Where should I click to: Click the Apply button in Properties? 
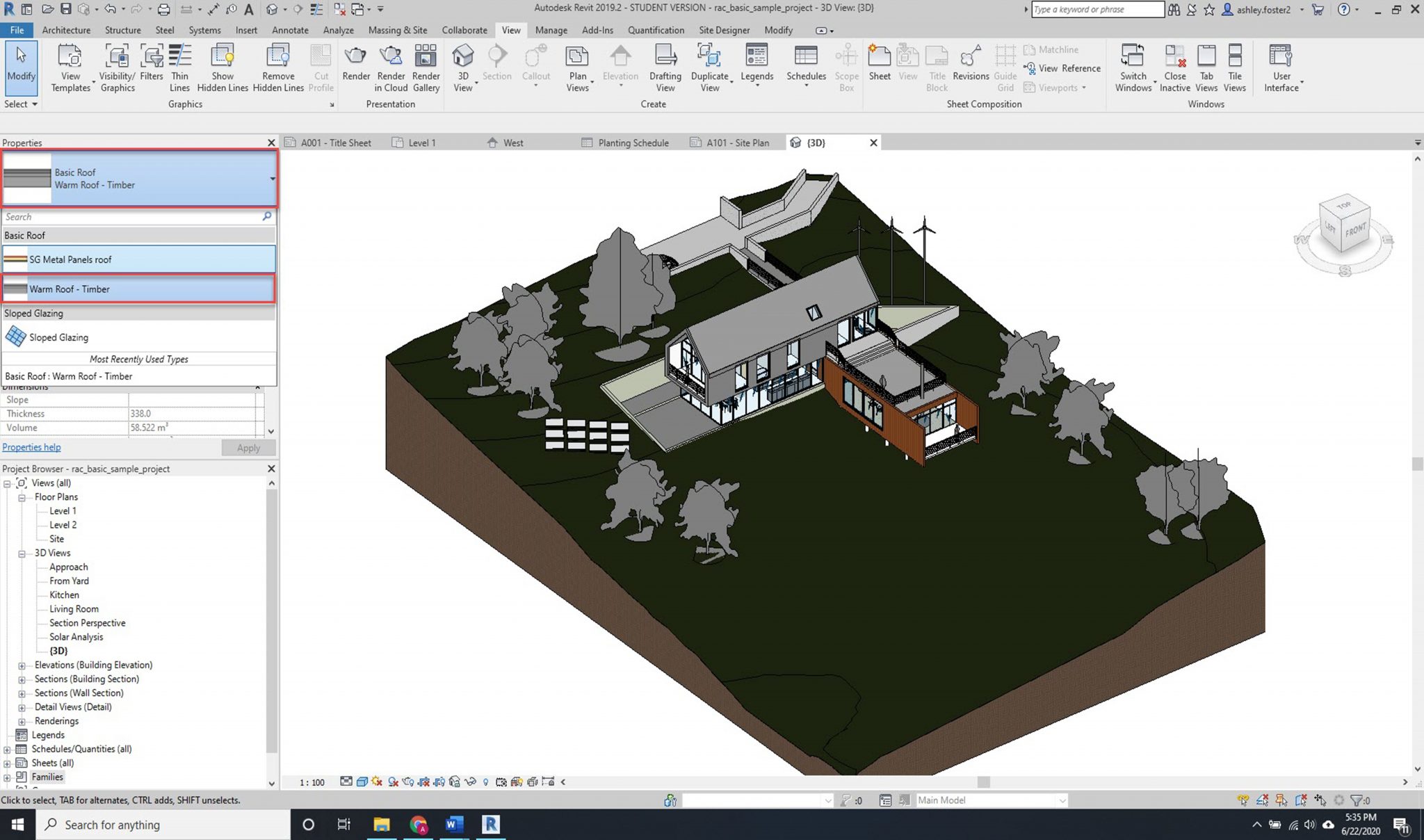(248, 448)
